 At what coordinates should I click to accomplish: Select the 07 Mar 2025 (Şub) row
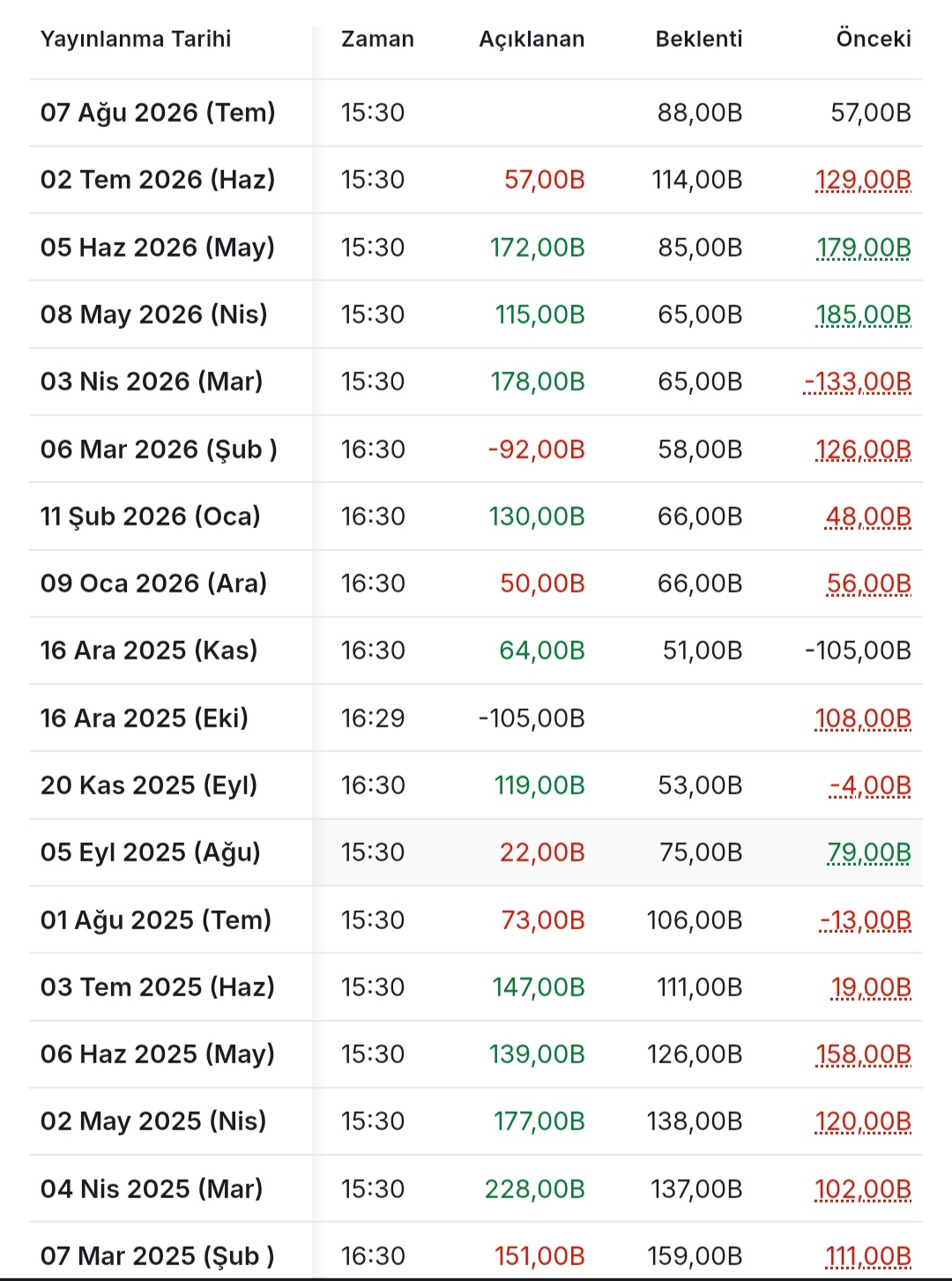coord(476,1253)
